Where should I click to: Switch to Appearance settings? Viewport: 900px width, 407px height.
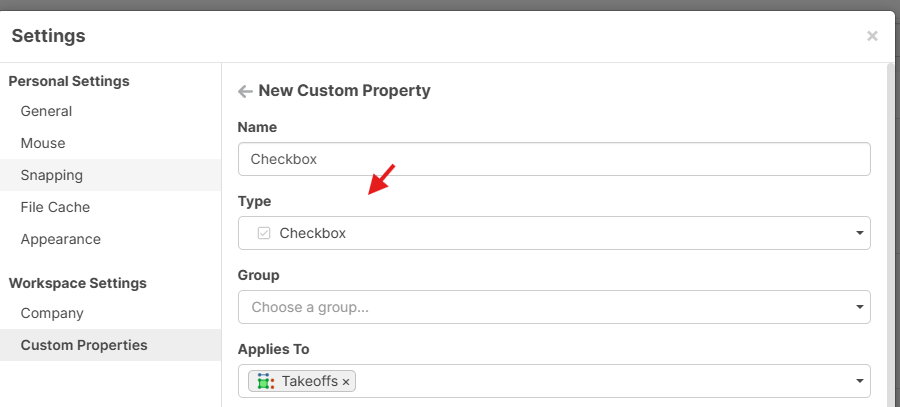[x=60, y=239]
